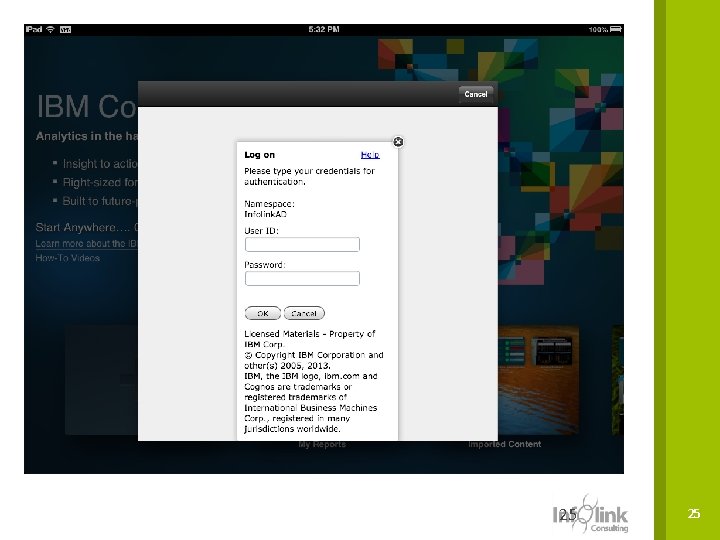The width and height of the screenshot is (720, 540).
Task: Click the 'Licensed Materials – Property of' text
Action: tap(309, 334)
